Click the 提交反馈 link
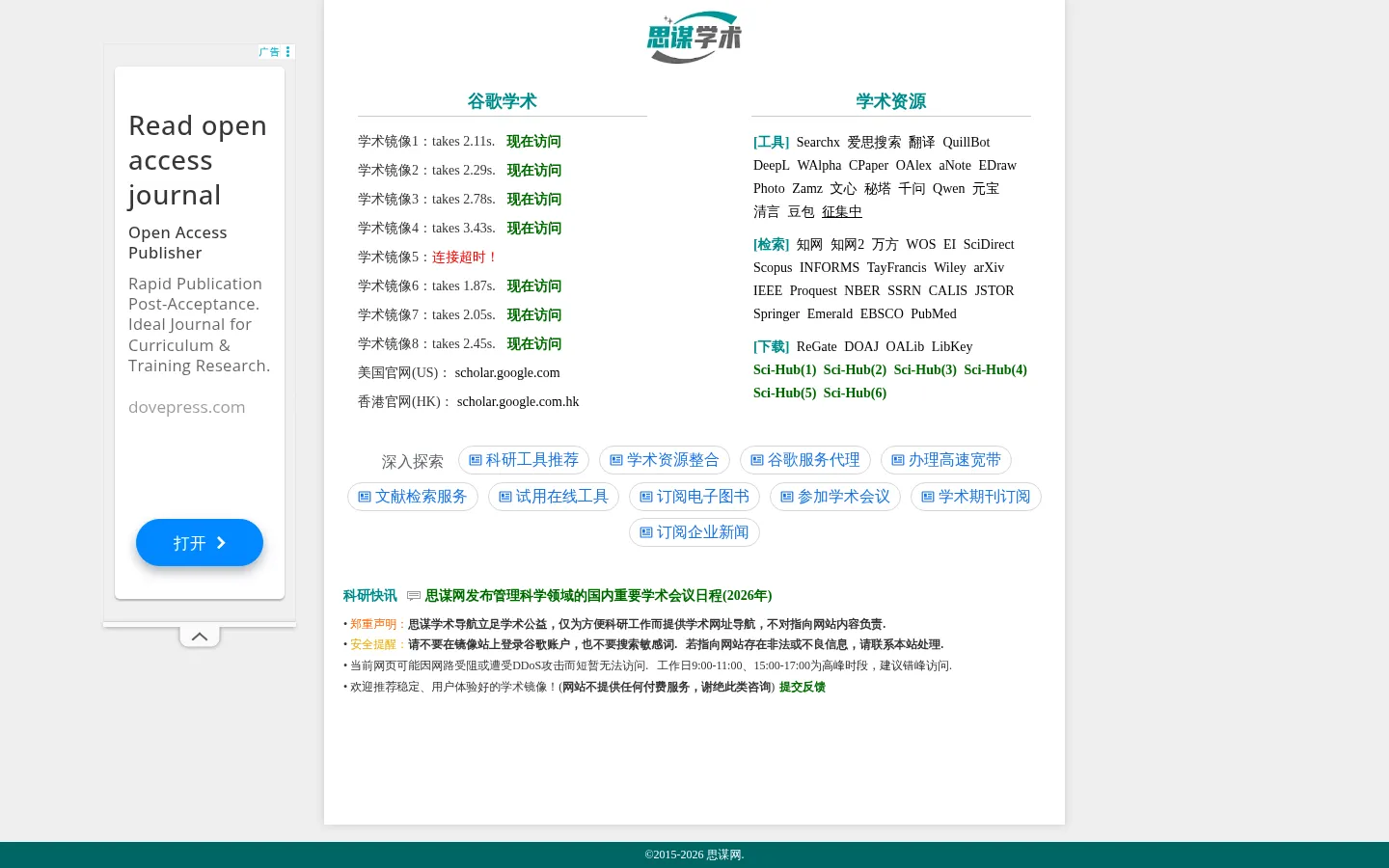This screenshot has width=1389, height=868. click(803, 688)
